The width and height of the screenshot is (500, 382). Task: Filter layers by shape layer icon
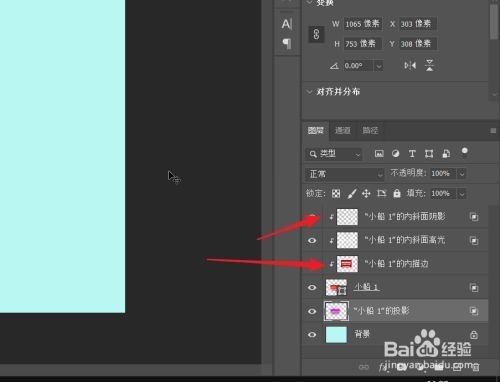[x=429, y=154]
